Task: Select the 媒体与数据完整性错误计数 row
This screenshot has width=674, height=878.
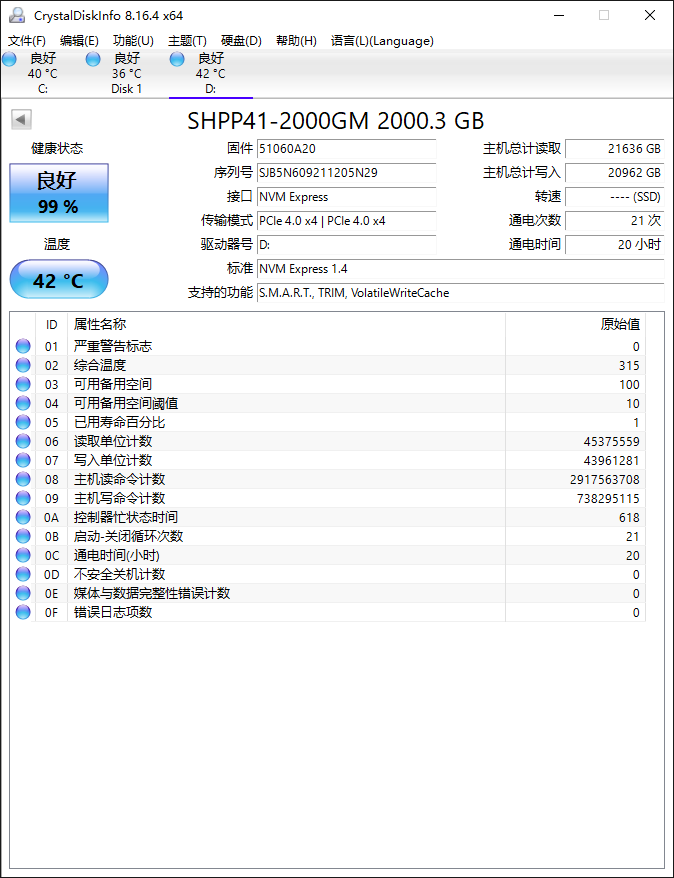Action: coord(328,594)
